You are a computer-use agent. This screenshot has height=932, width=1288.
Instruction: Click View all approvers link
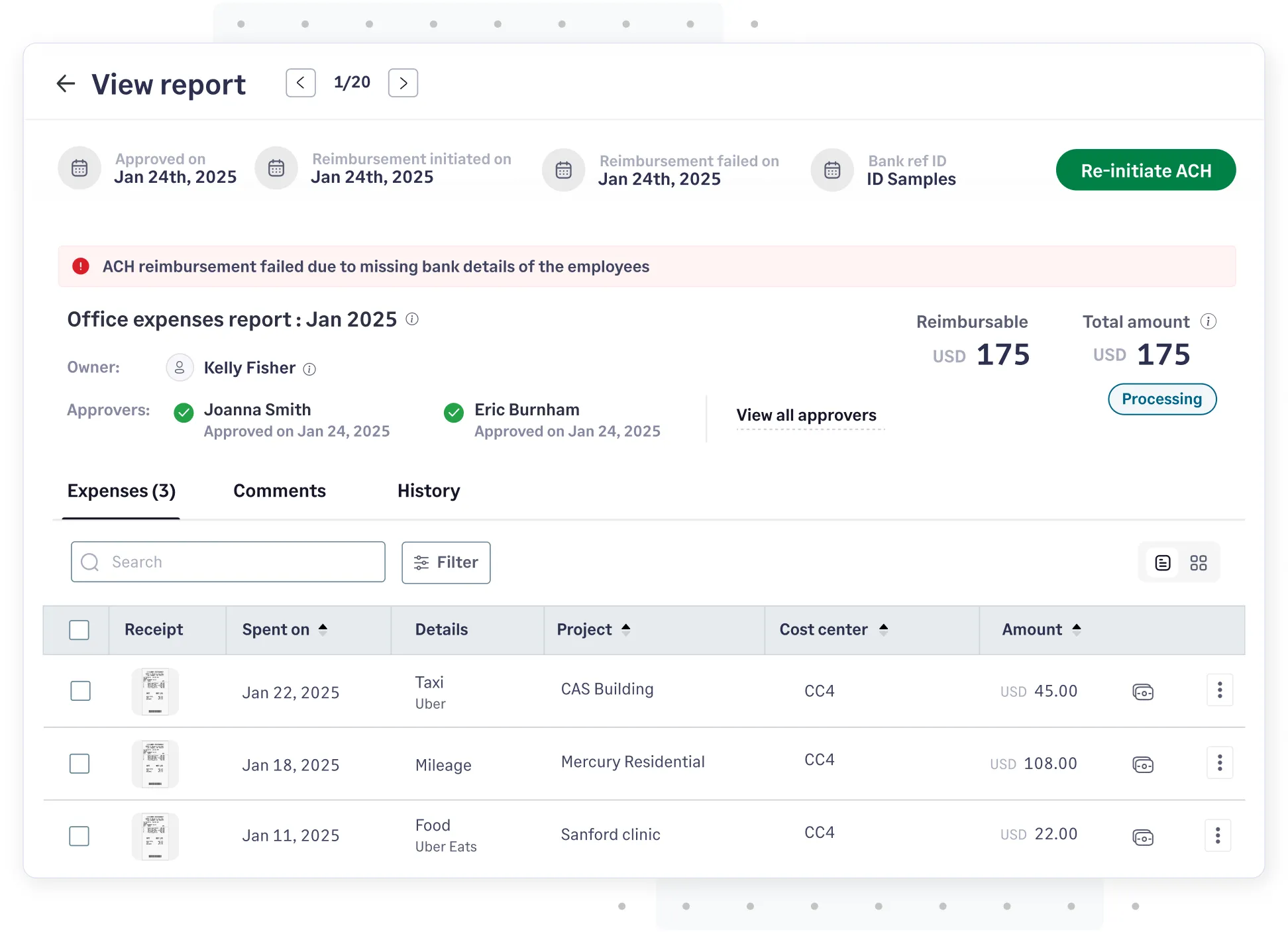pos(806,415)
